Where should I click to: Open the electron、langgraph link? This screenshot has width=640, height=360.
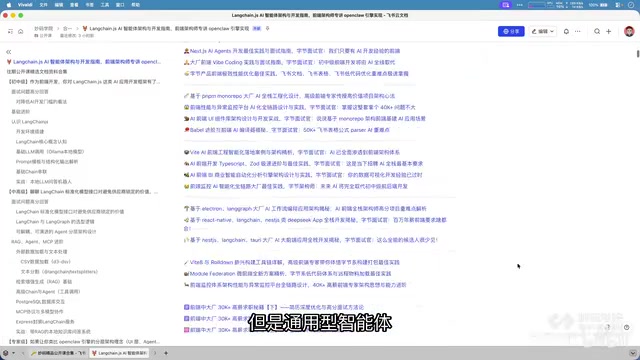(x=308, y=209)
